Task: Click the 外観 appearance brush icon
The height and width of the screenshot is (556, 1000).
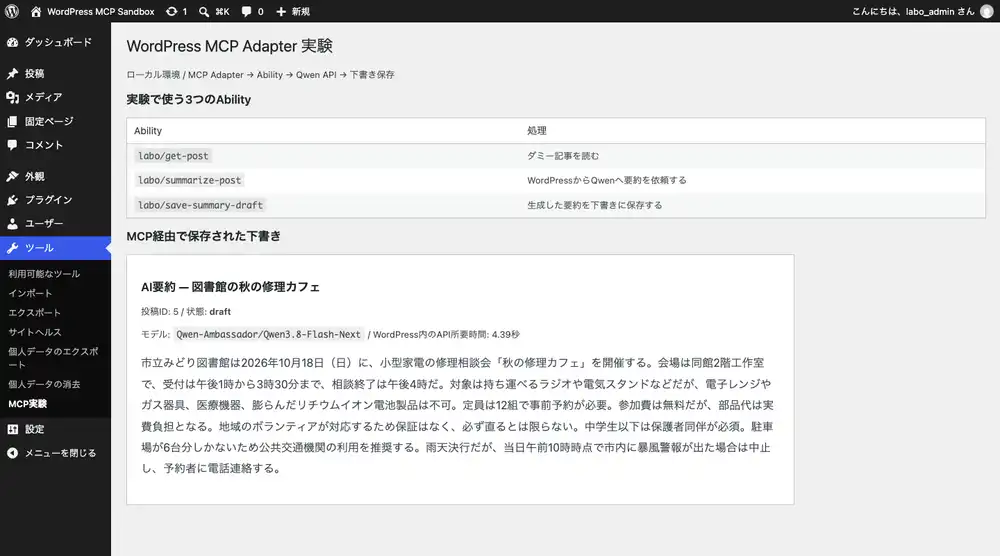Action: point(12,176)
